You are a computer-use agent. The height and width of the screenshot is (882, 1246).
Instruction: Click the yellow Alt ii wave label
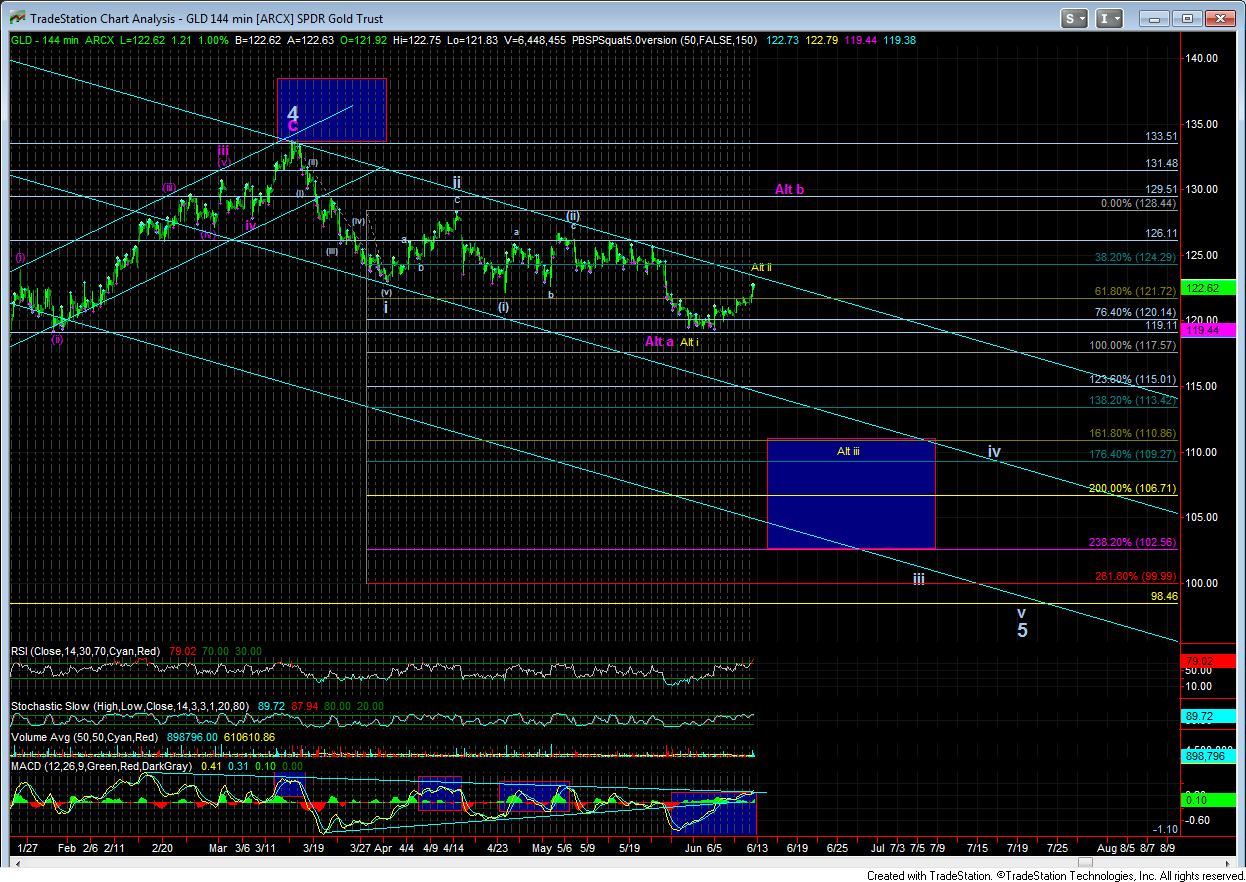(x=762, y=268)
